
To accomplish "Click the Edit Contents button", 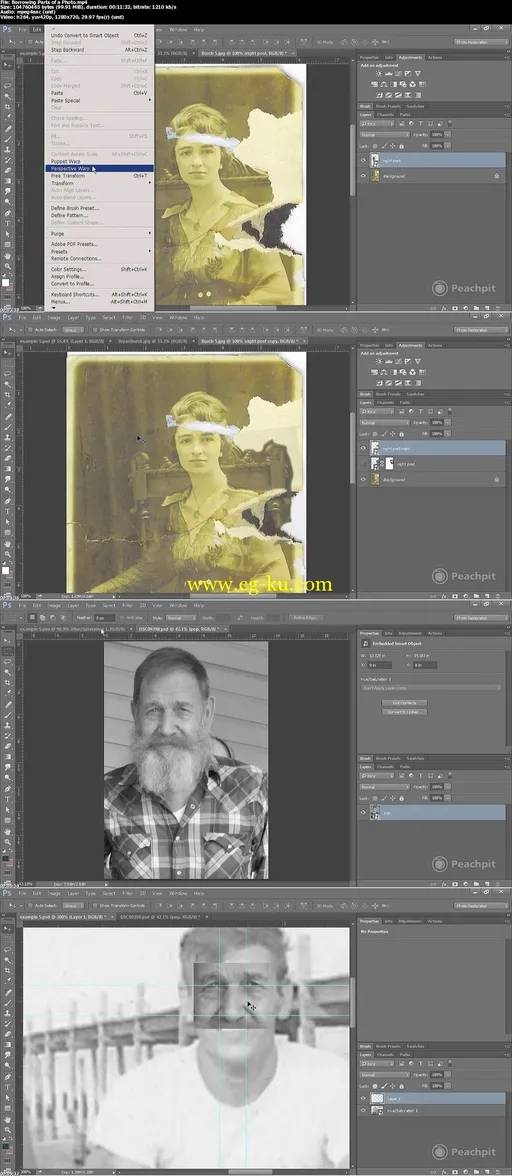I will click(x=404, y=703).
